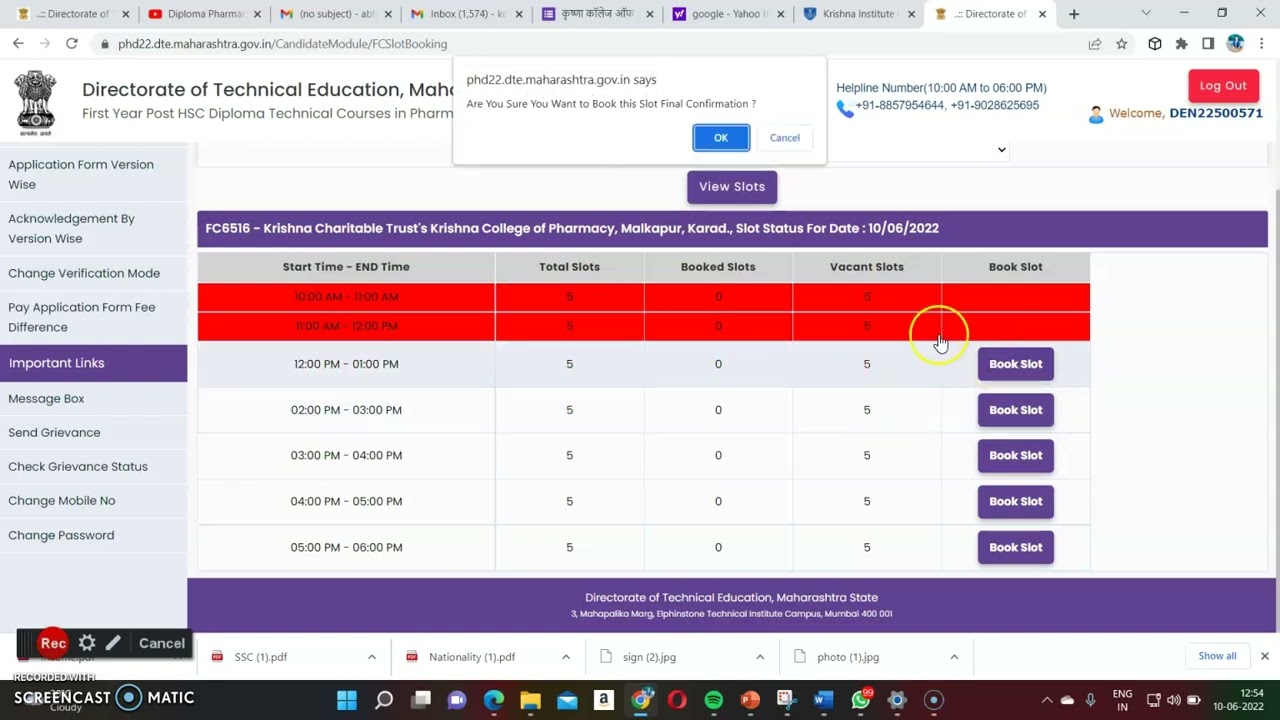Select the Important Links sidebar heading
Image resolution: width=1280 pixels, height=720 pixels.
click(93, 363)
